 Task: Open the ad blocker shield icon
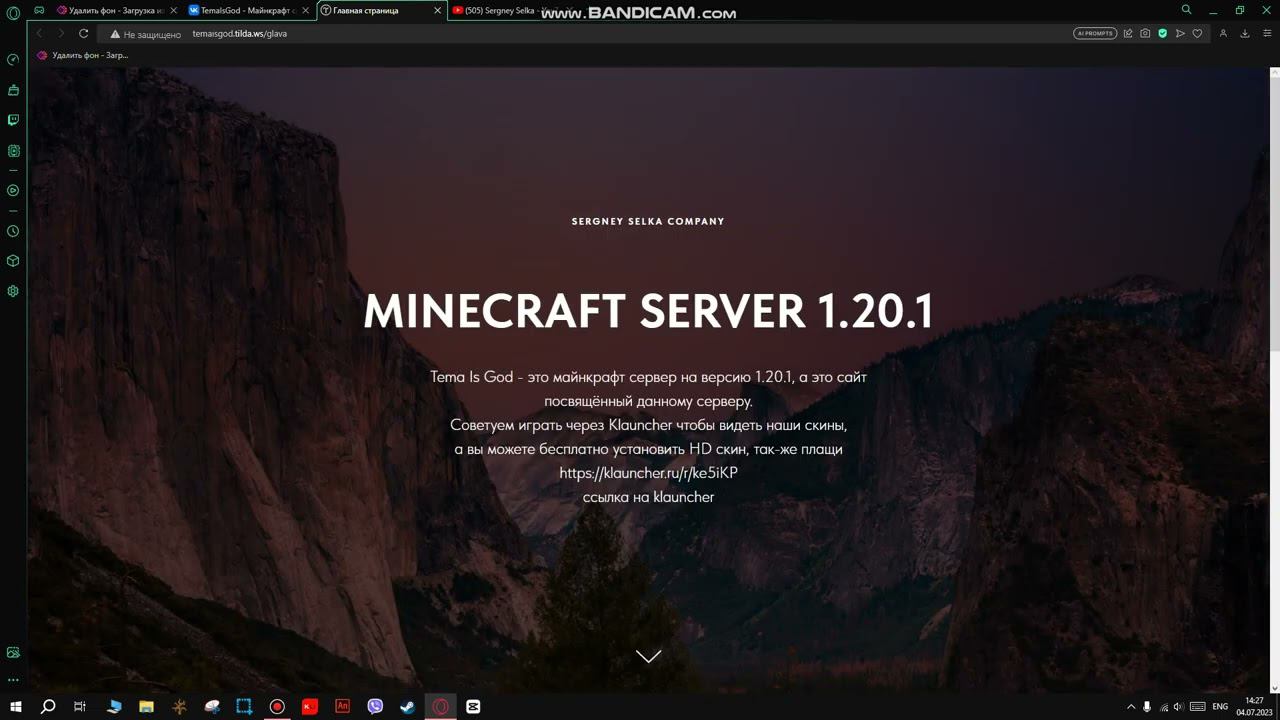tap(1162, 33)
